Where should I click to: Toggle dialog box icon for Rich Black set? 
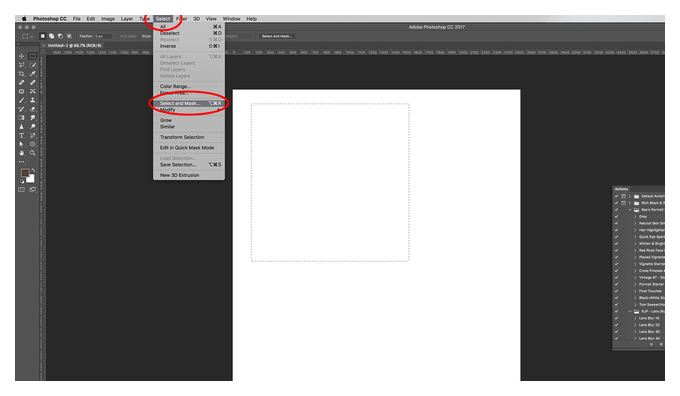(623, 203)
